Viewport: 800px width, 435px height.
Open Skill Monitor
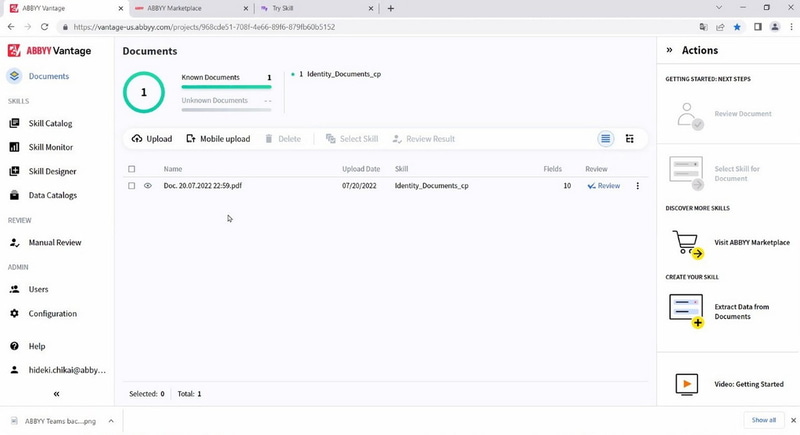[51, 147]
